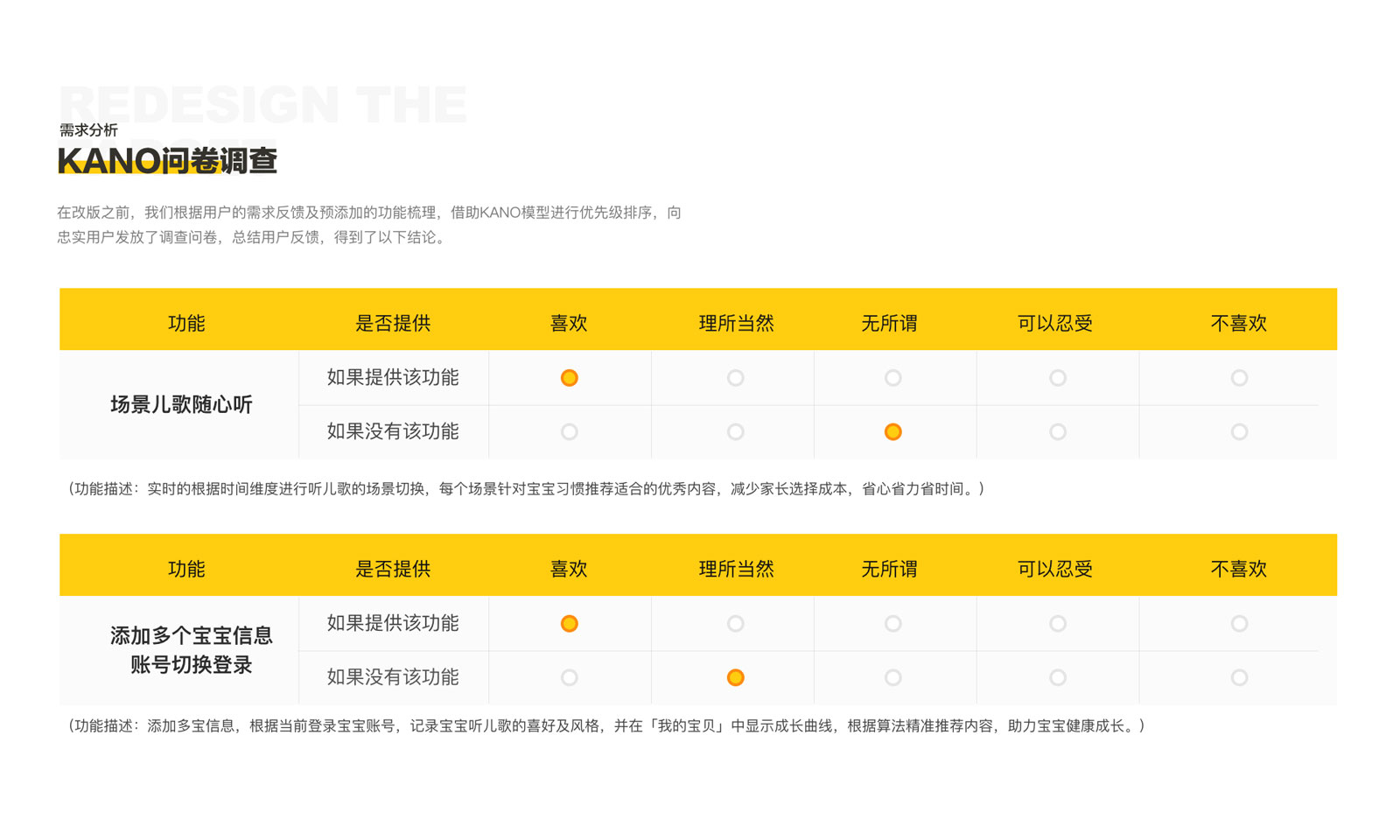Select 可以忍受 for 如果提供该功能 in 添加多个宝宝信息 table
Viewport: 1400px width, 840px height.
[x=1058, y=624]
